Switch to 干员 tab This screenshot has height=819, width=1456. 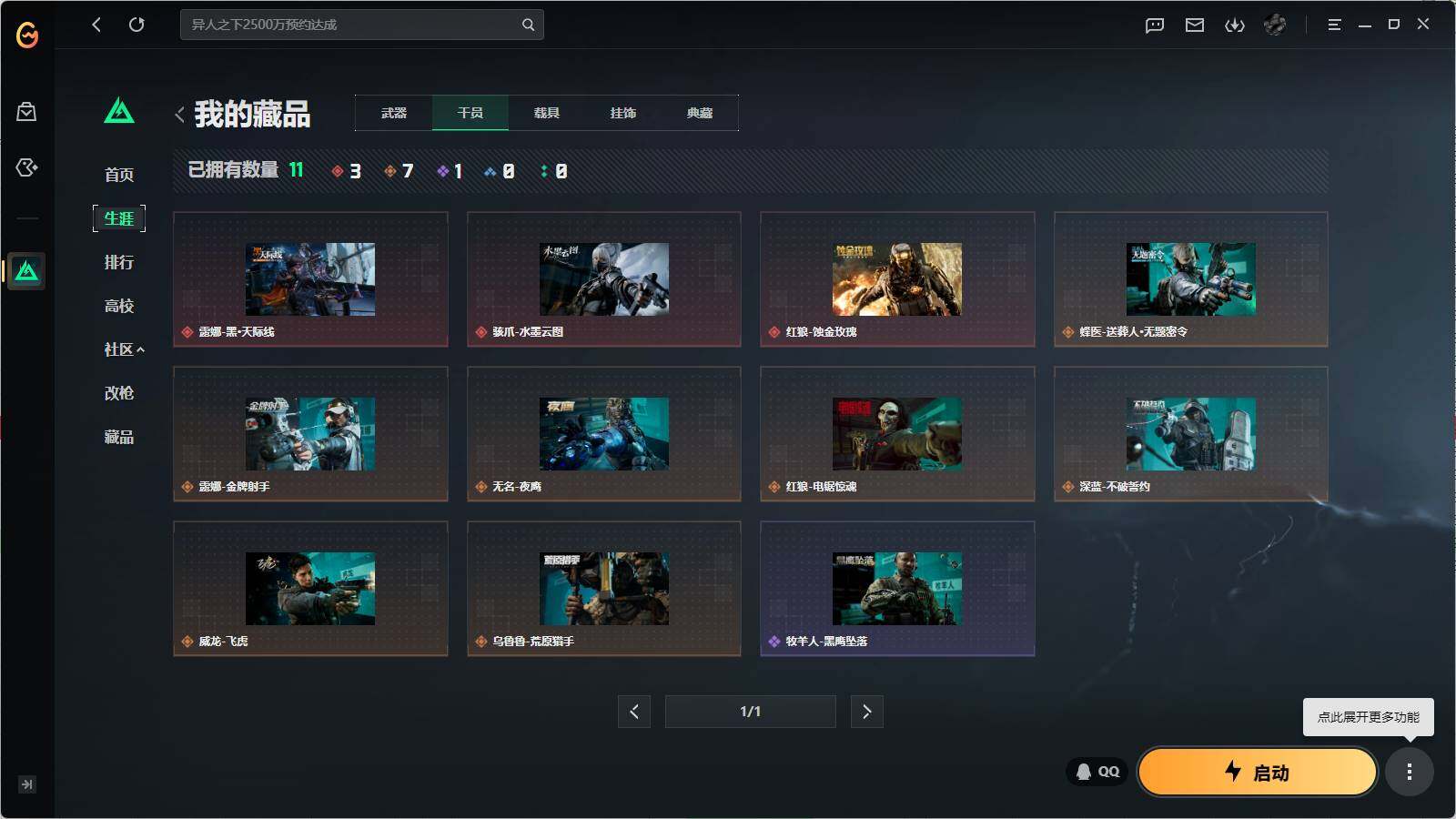470,113
